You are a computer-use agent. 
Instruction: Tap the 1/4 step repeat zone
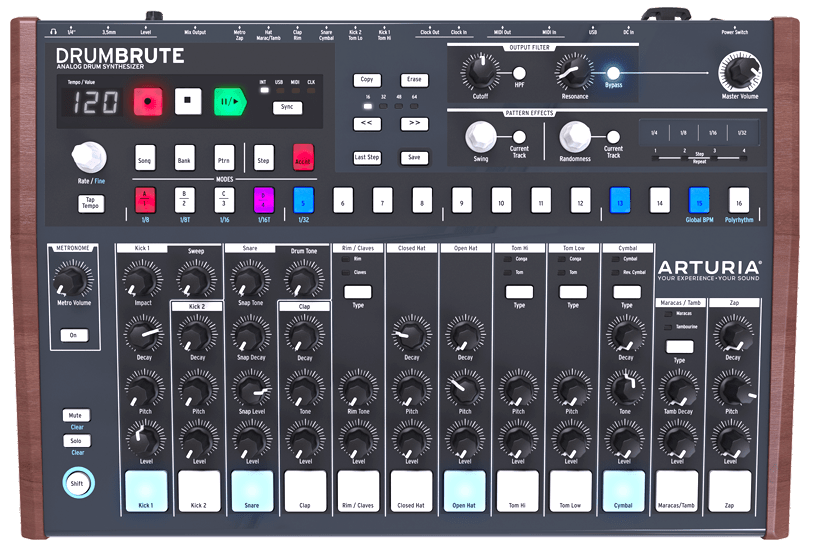[654, 133]
